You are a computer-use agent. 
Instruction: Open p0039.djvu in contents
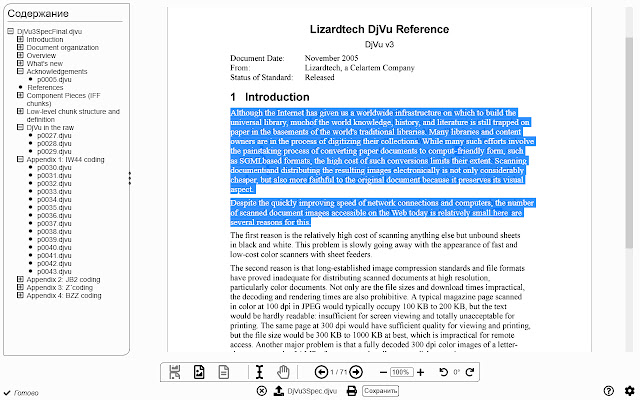54,239
